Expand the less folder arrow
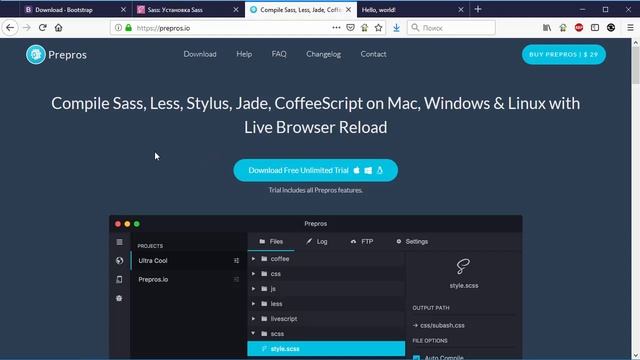 pos(253,304)
